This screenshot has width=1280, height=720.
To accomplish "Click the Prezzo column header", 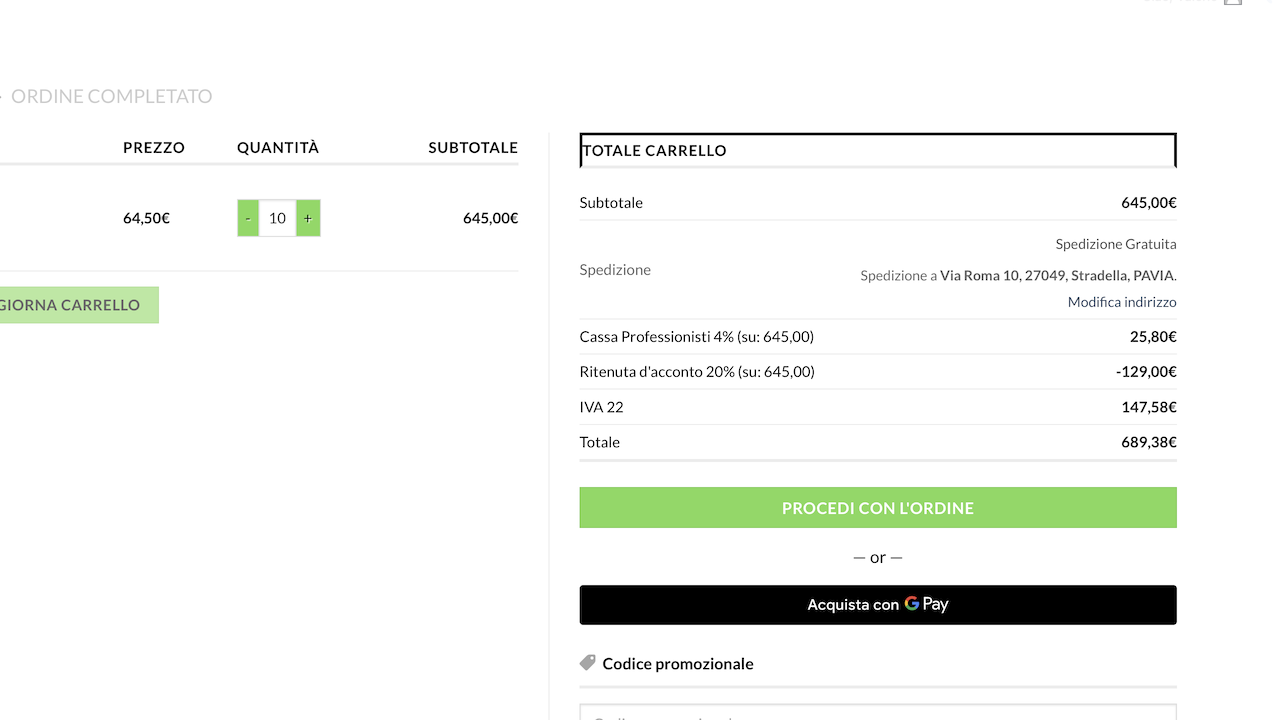I will click(x=154, y=148).
